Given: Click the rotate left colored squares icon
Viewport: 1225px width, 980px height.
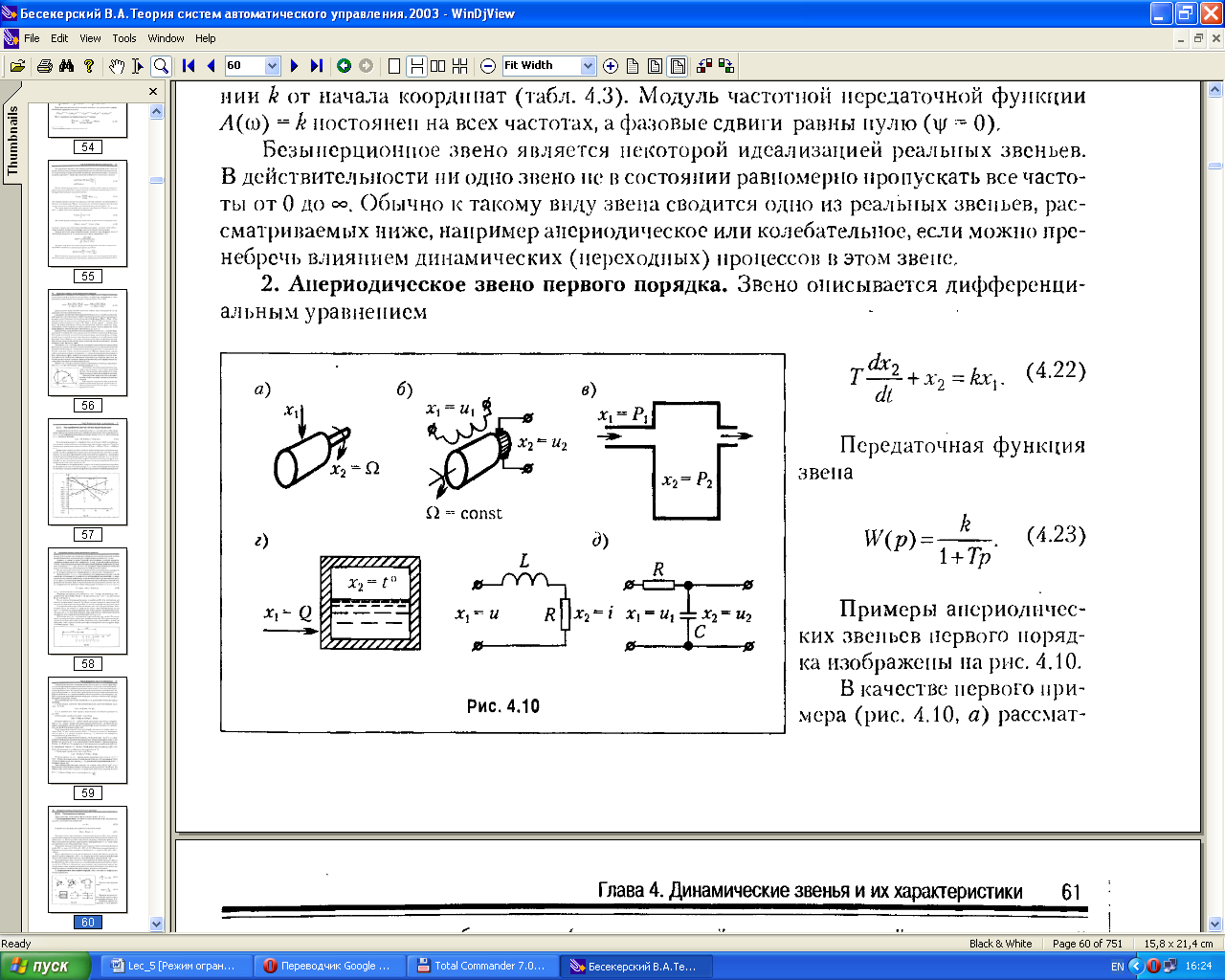Looking at the screenshot, I should (705, 66).
